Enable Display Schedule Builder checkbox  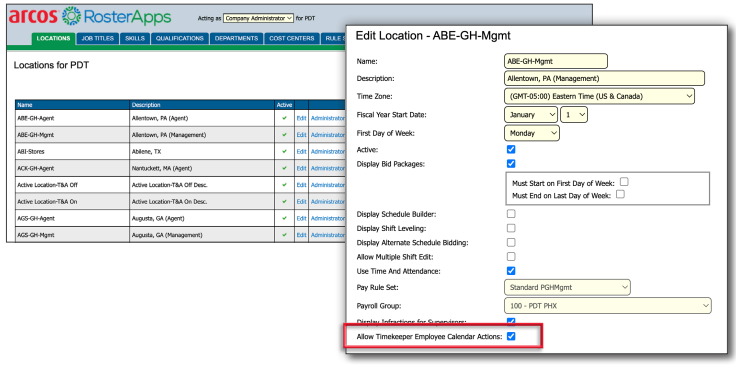point(511,214)
